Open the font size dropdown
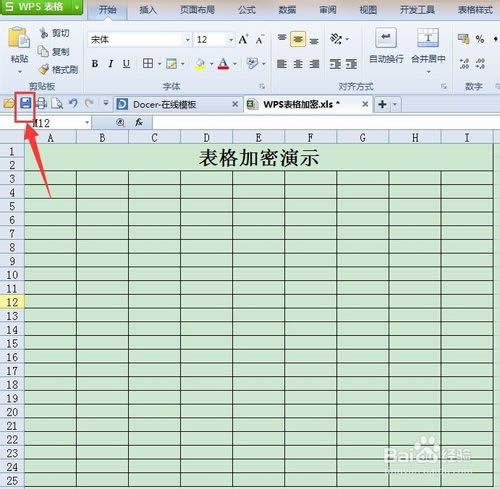The image size is (500, 489). click(x=231, y=40)
